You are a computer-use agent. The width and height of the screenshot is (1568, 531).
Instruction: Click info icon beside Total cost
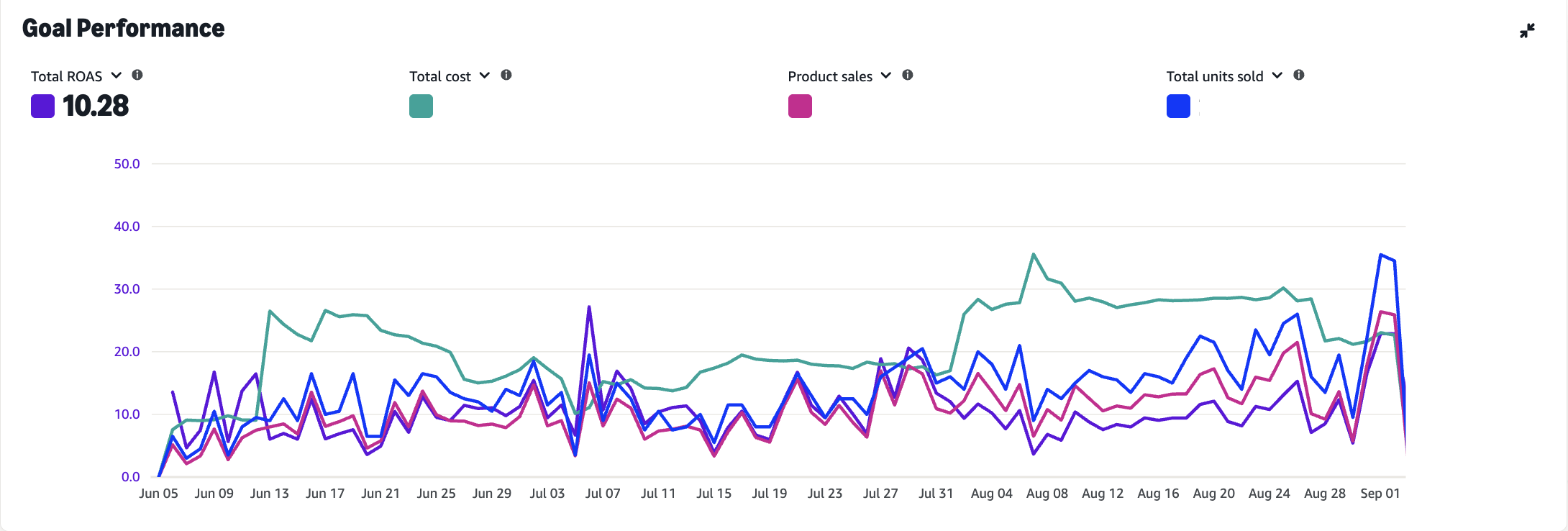click(506, 75)
